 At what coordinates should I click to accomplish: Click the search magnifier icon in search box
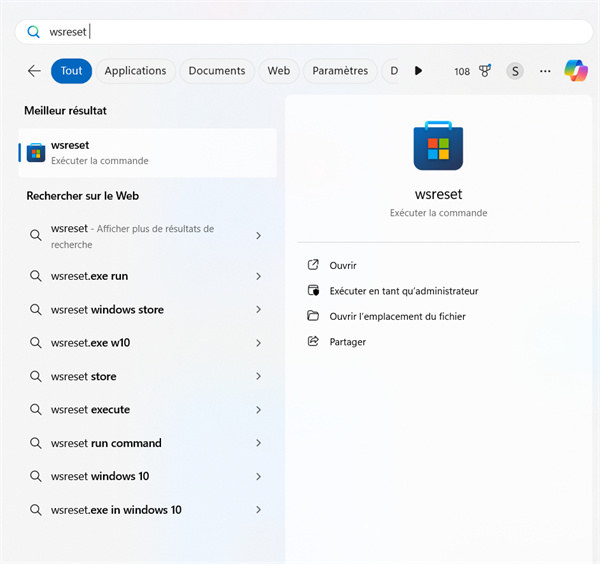coord(34,32)
